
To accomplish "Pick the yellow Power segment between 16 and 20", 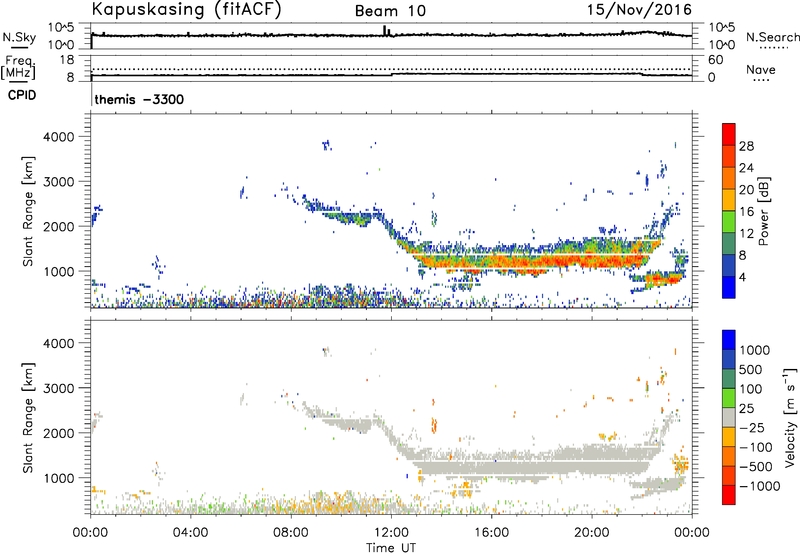I will (x=729, y=200).
